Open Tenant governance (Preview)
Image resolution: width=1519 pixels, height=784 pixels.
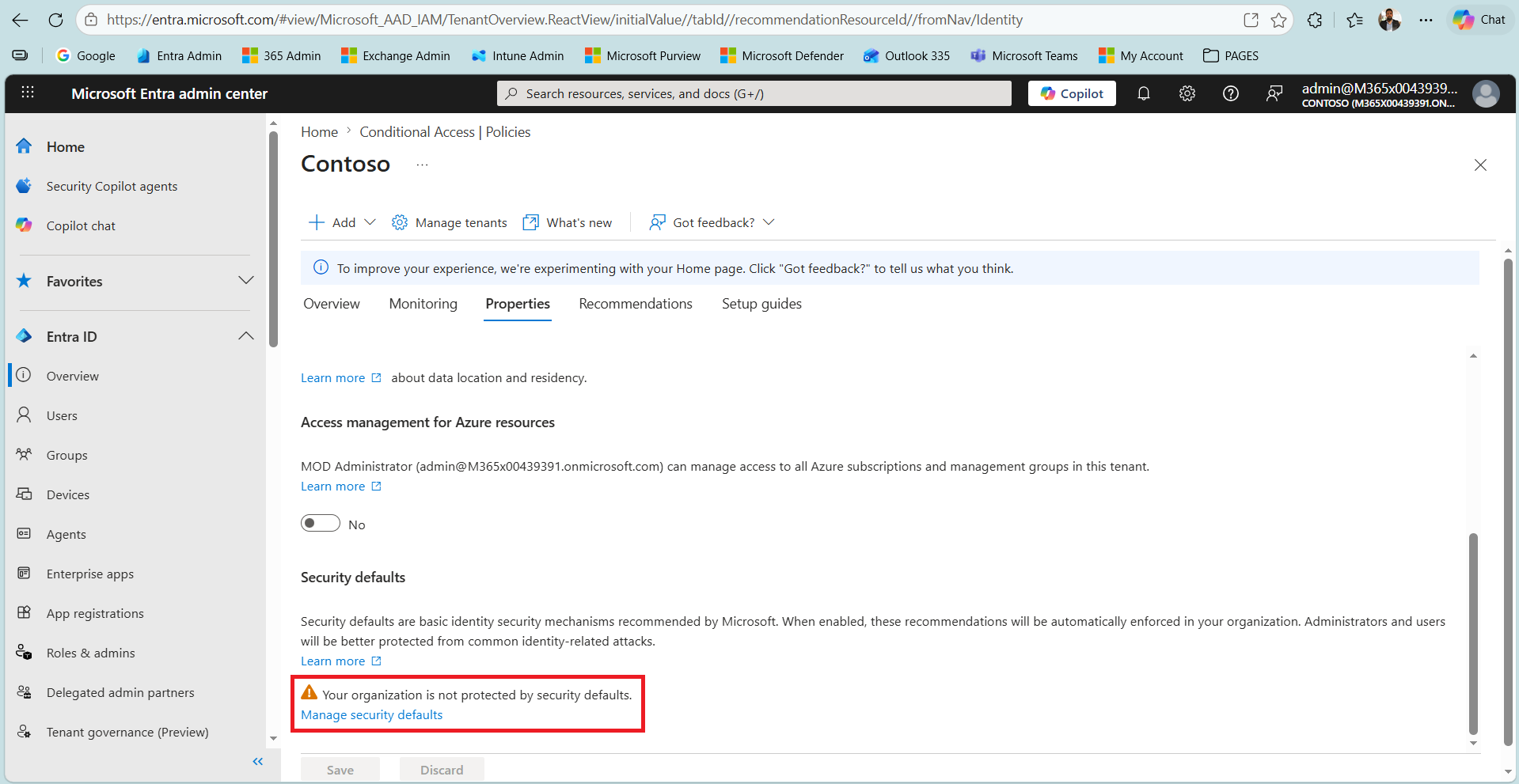point(127,732)
